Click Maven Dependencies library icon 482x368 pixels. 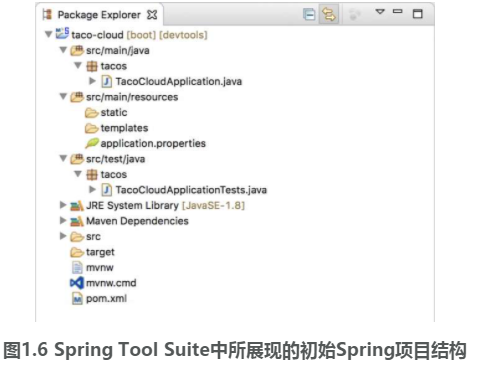point(77,221)
